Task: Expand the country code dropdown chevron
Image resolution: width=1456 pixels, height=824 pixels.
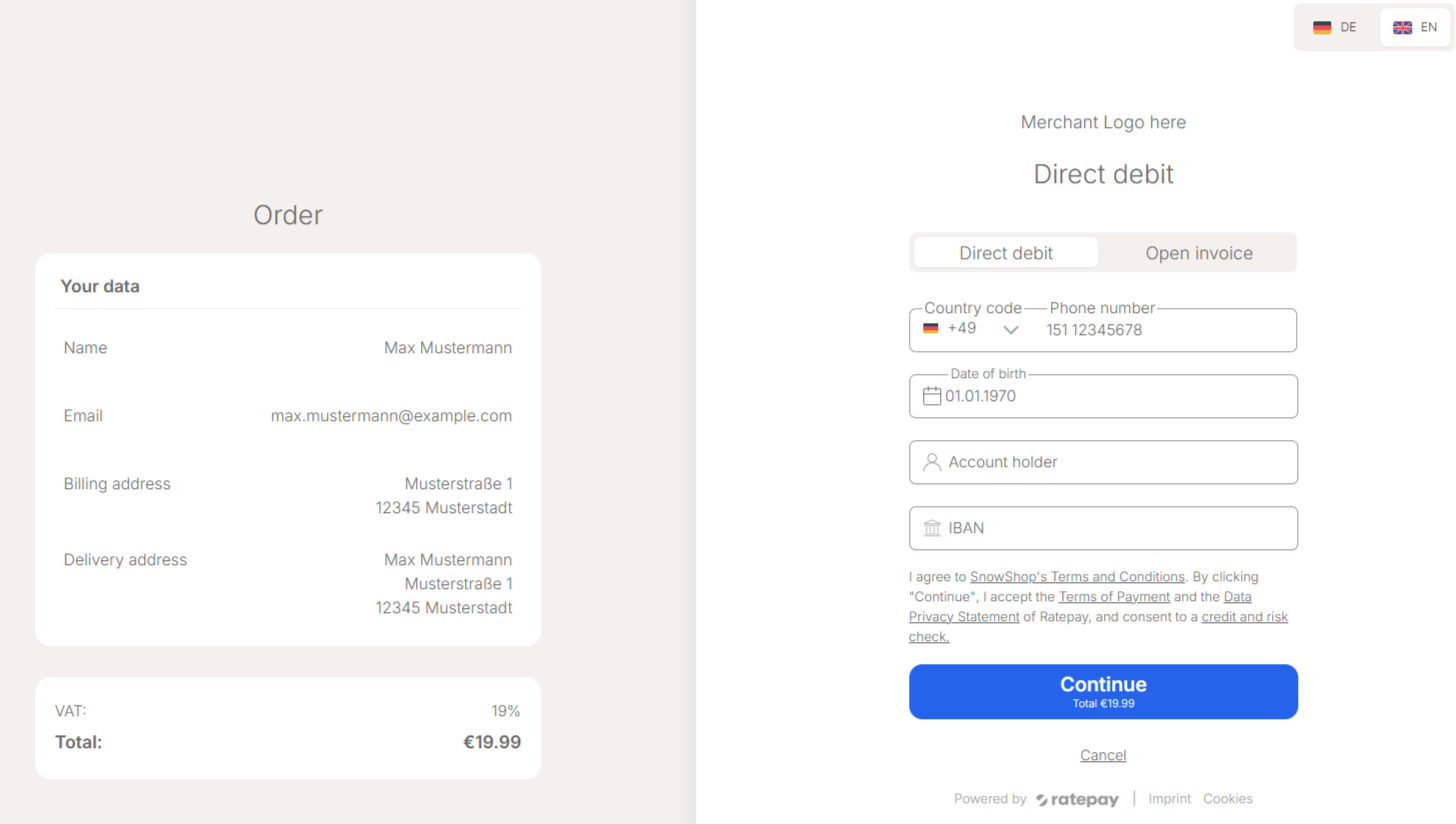Action: pos(1011,330)
